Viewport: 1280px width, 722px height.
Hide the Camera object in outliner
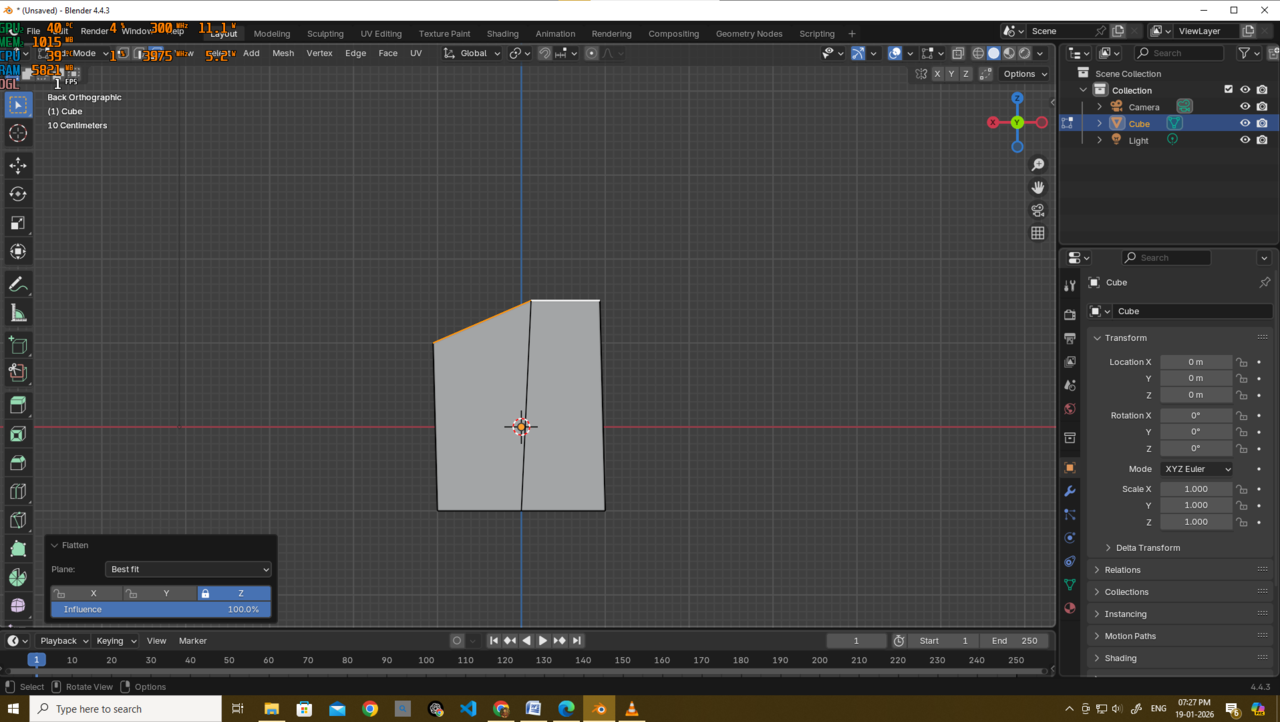(1245, 107)
